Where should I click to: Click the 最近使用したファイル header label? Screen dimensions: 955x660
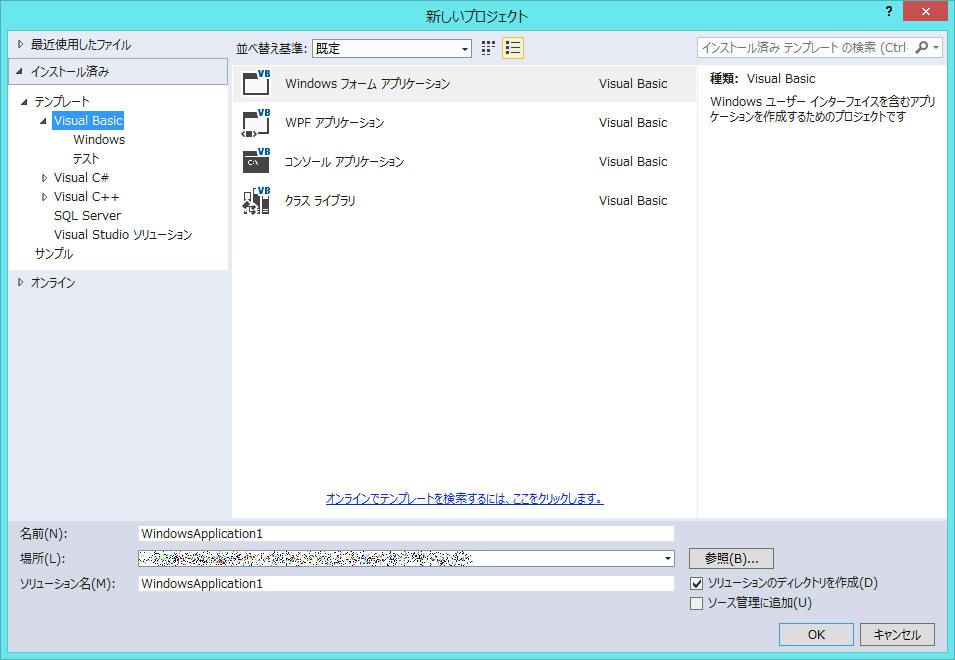pos(81,44)
